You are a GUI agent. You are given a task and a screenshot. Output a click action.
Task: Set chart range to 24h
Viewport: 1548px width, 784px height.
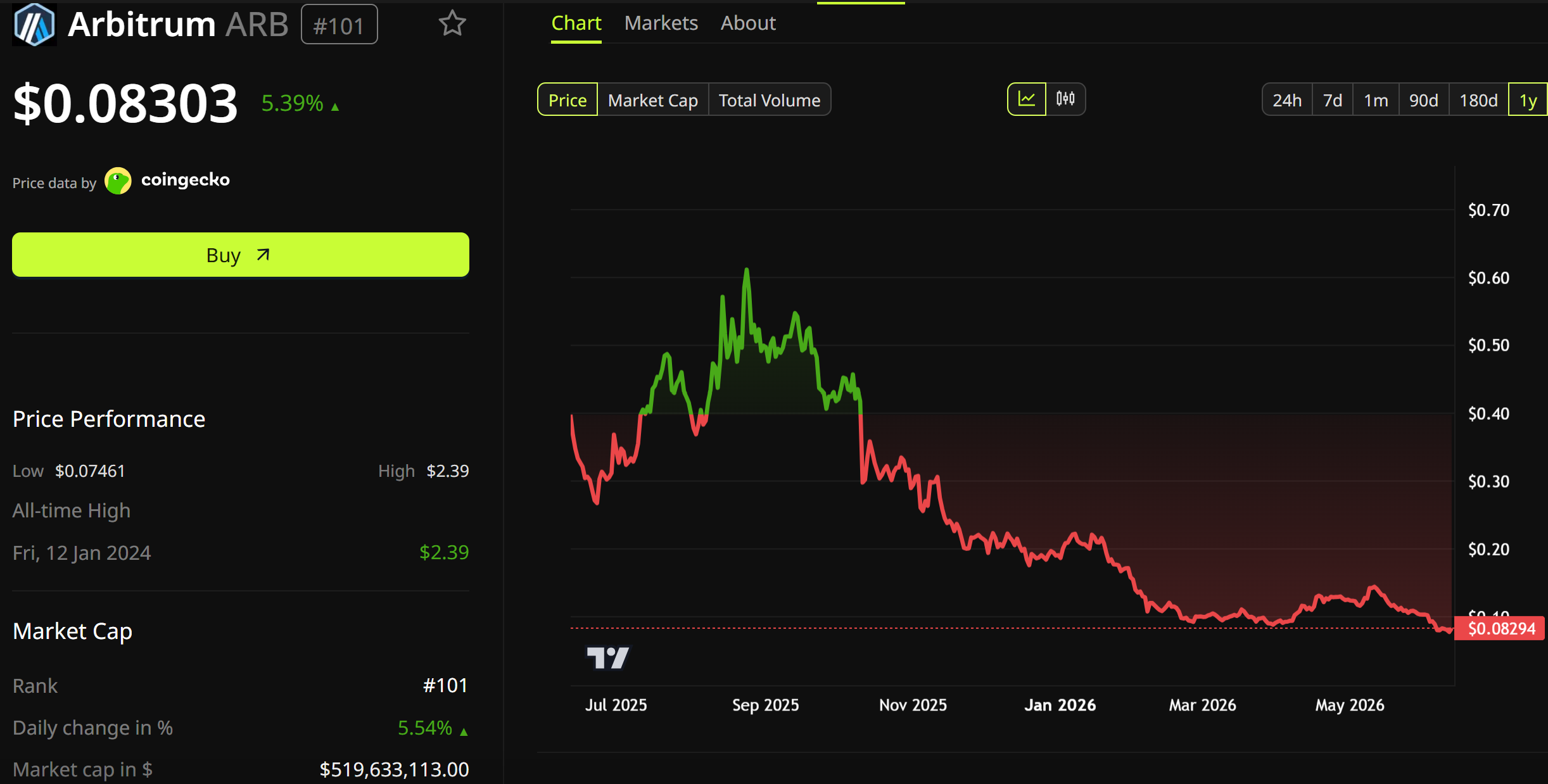(1287, 100)
